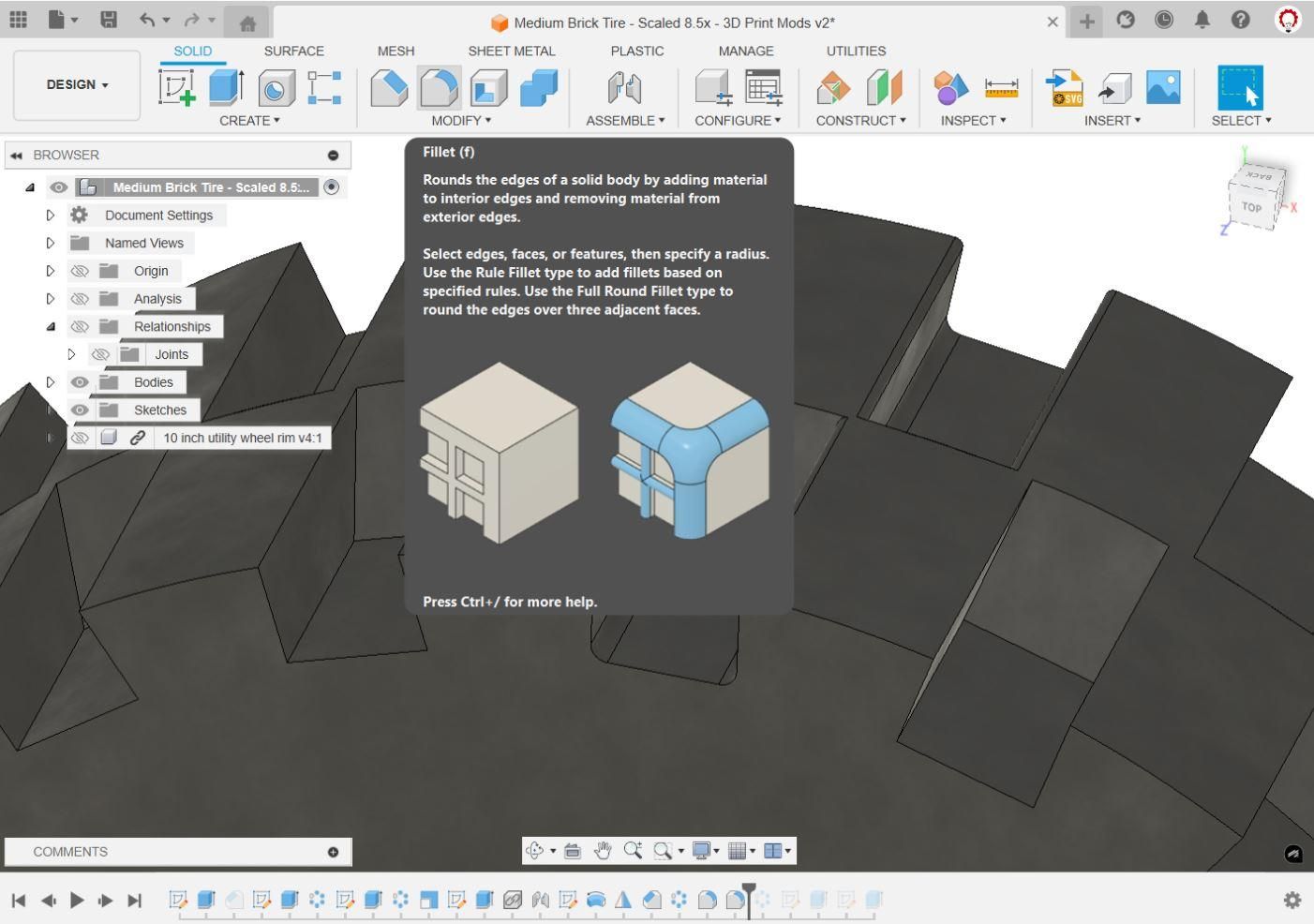Show the Analysis folder

coord(80,299)
